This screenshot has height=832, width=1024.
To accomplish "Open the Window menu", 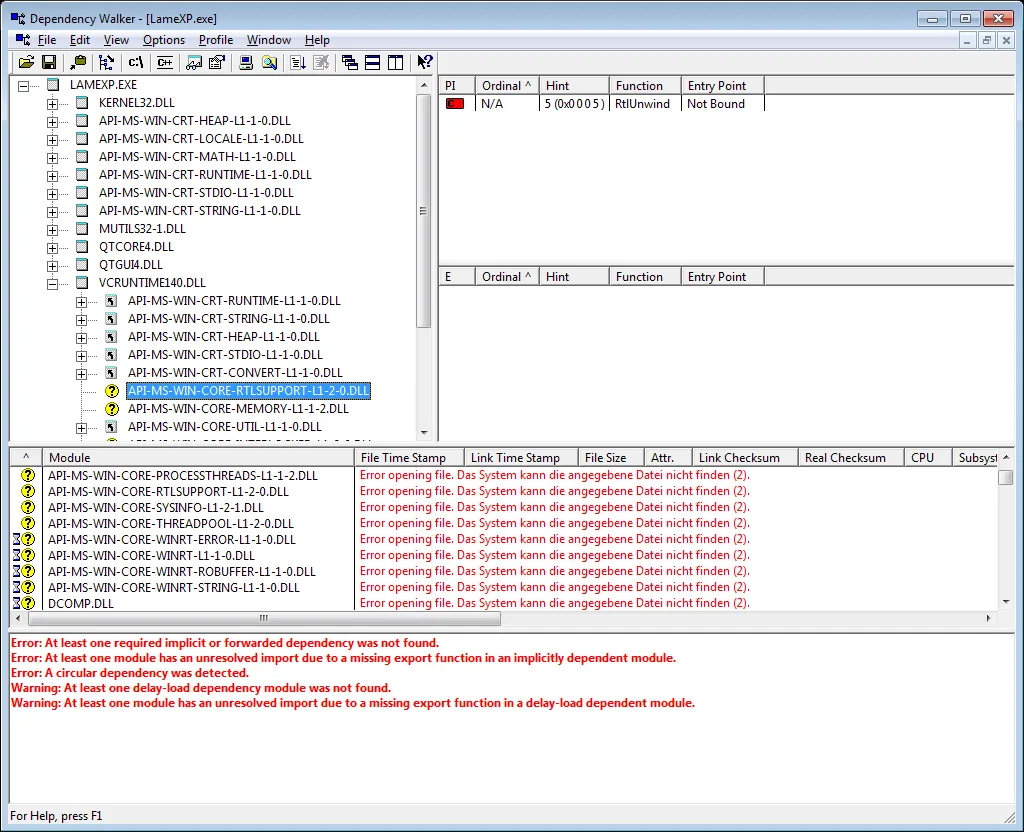I will [268, 40].
